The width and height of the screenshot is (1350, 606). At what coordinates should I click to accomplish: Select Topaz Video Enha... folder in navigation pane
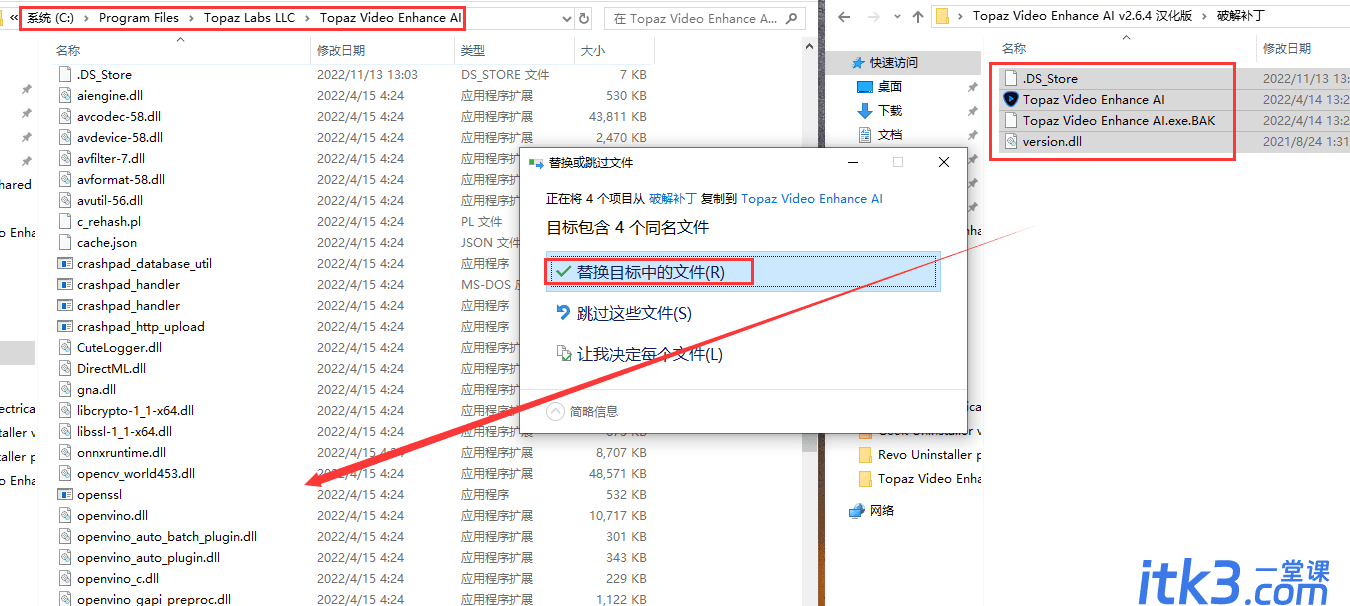pos(929,478)
